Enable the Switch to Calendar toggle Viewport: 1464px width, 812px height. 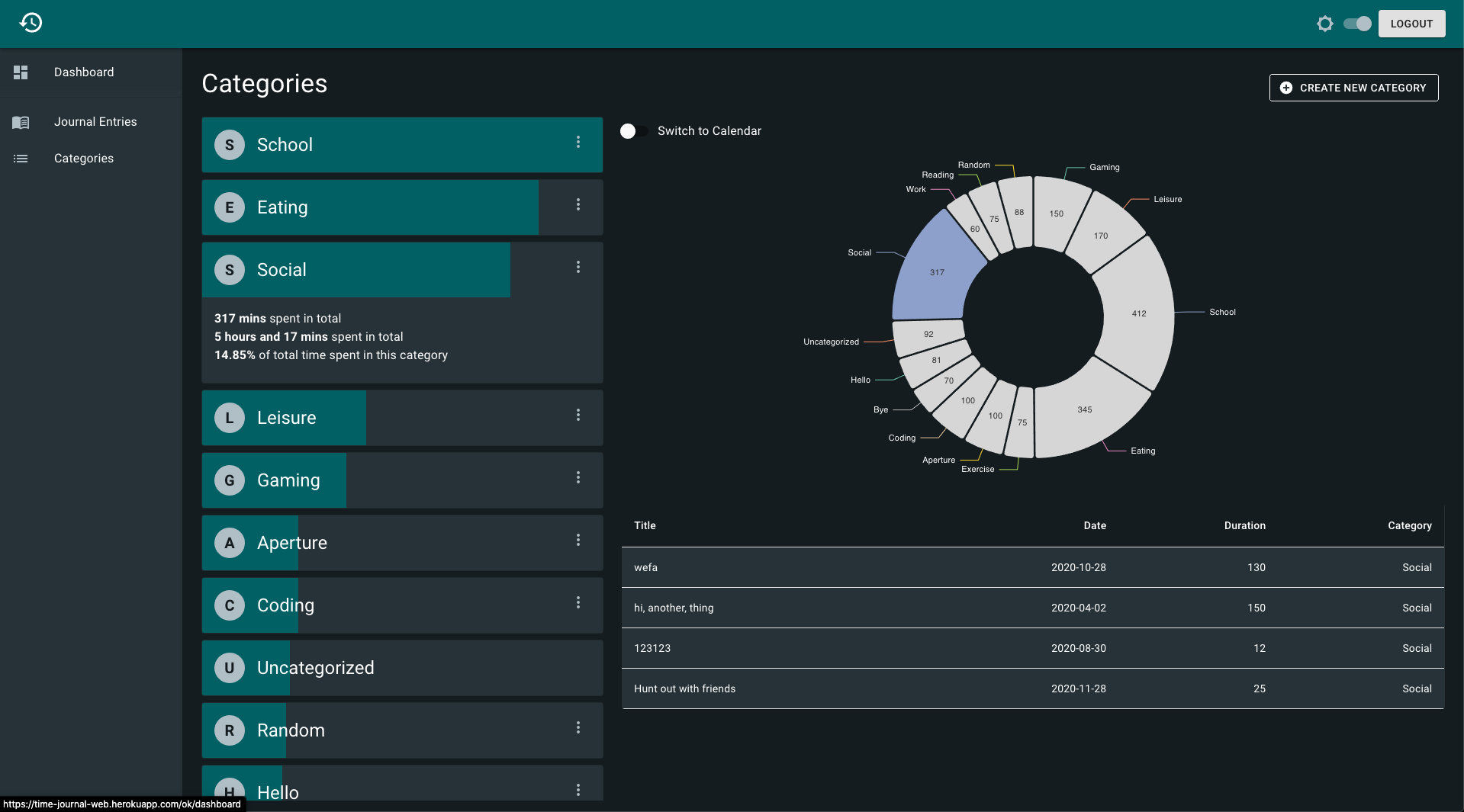[634, 131]
